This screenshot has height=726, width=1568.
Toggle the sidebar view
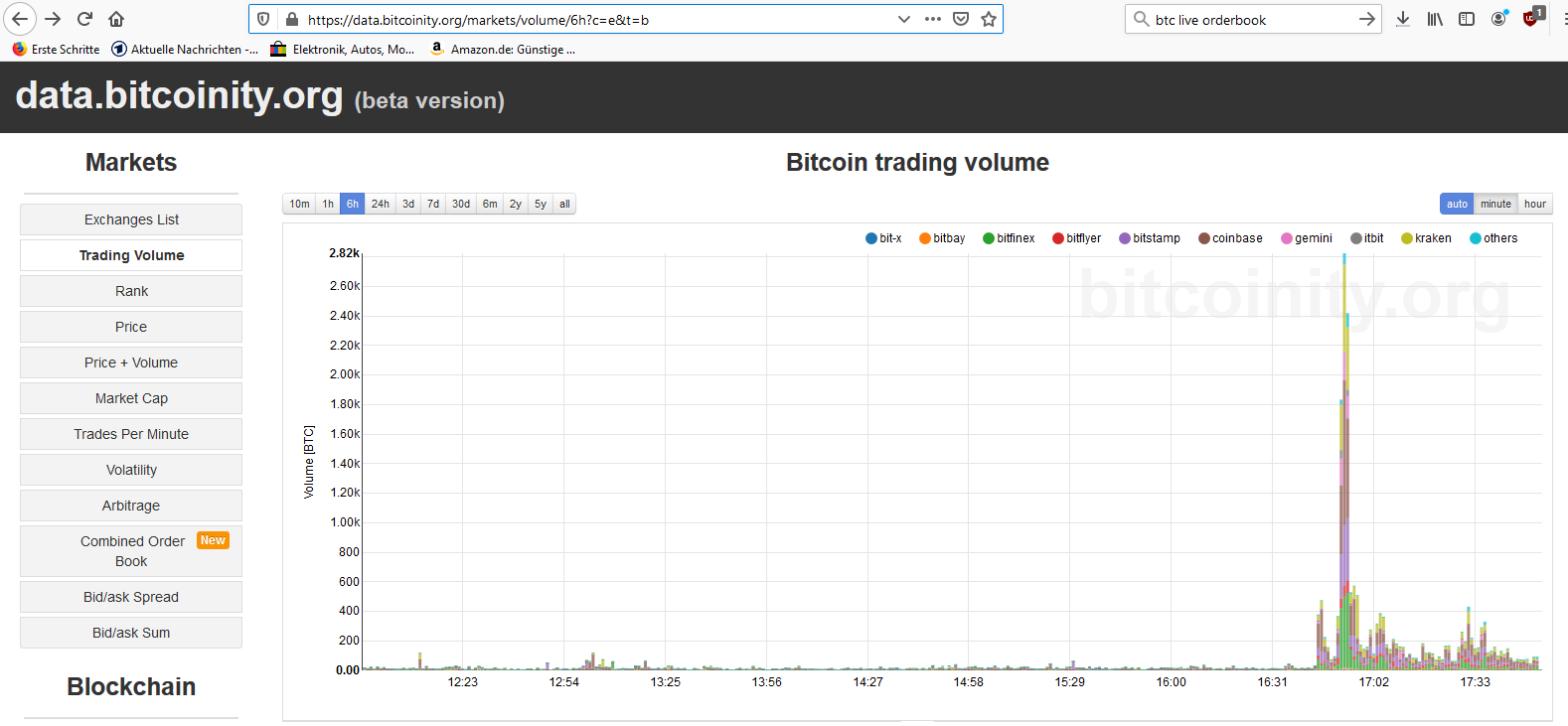click(1467, 19)
